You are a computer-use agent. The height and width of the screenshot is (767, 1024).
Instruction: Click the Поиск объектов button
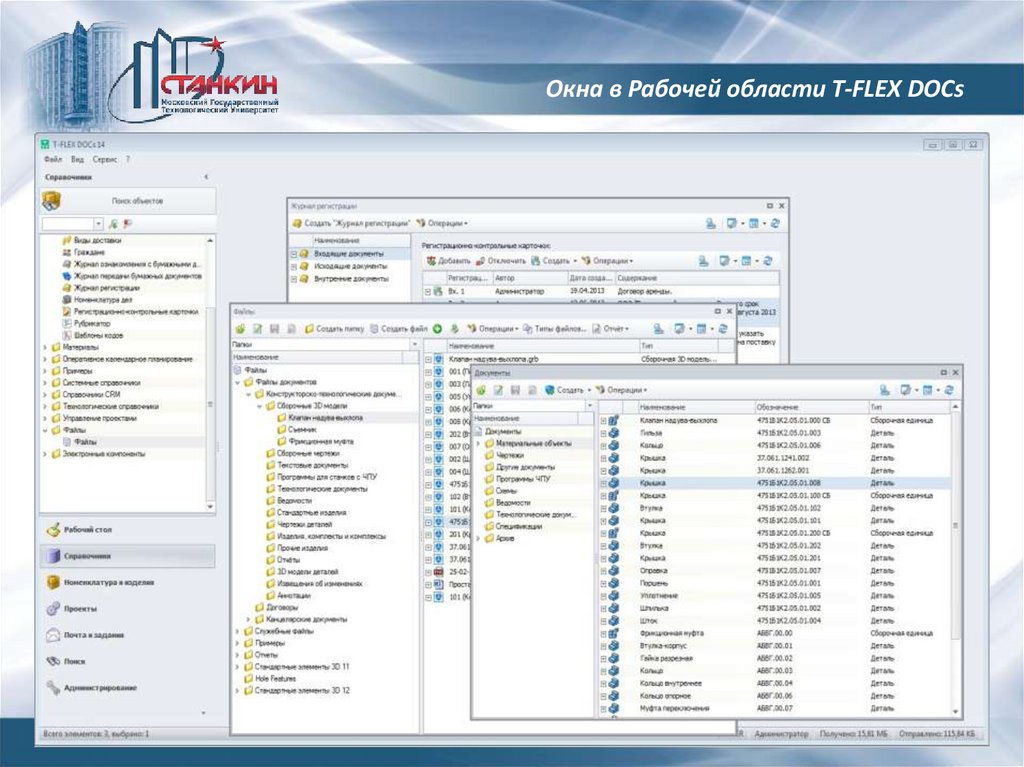pos(128,201)
